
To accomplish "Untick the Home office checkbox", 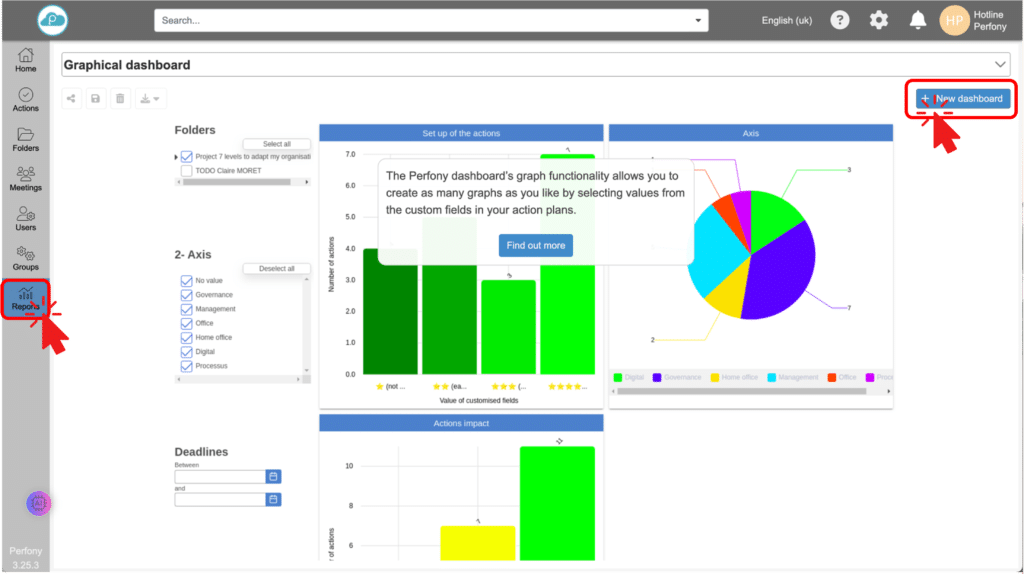I will (x=186, y=338).
